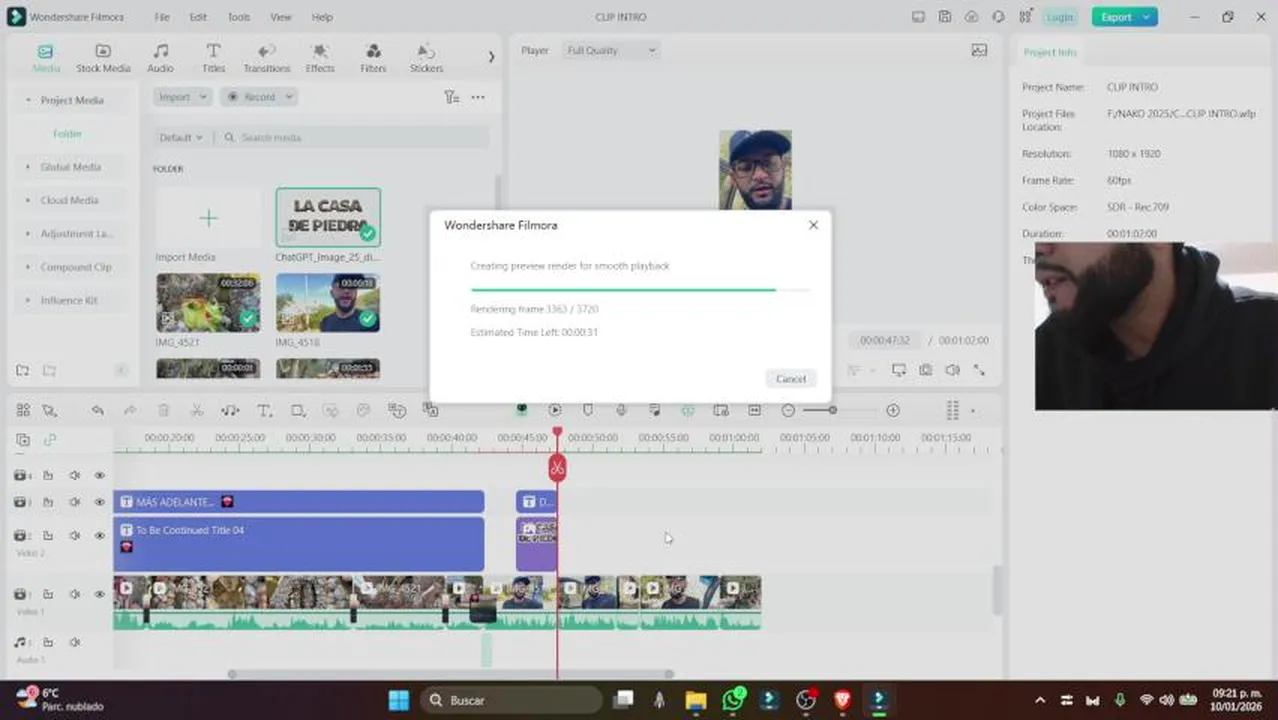Viewport: 1278px width, 720px height.
Task: Show more tabs with the right chevron
Action: (x=491, y=57)
